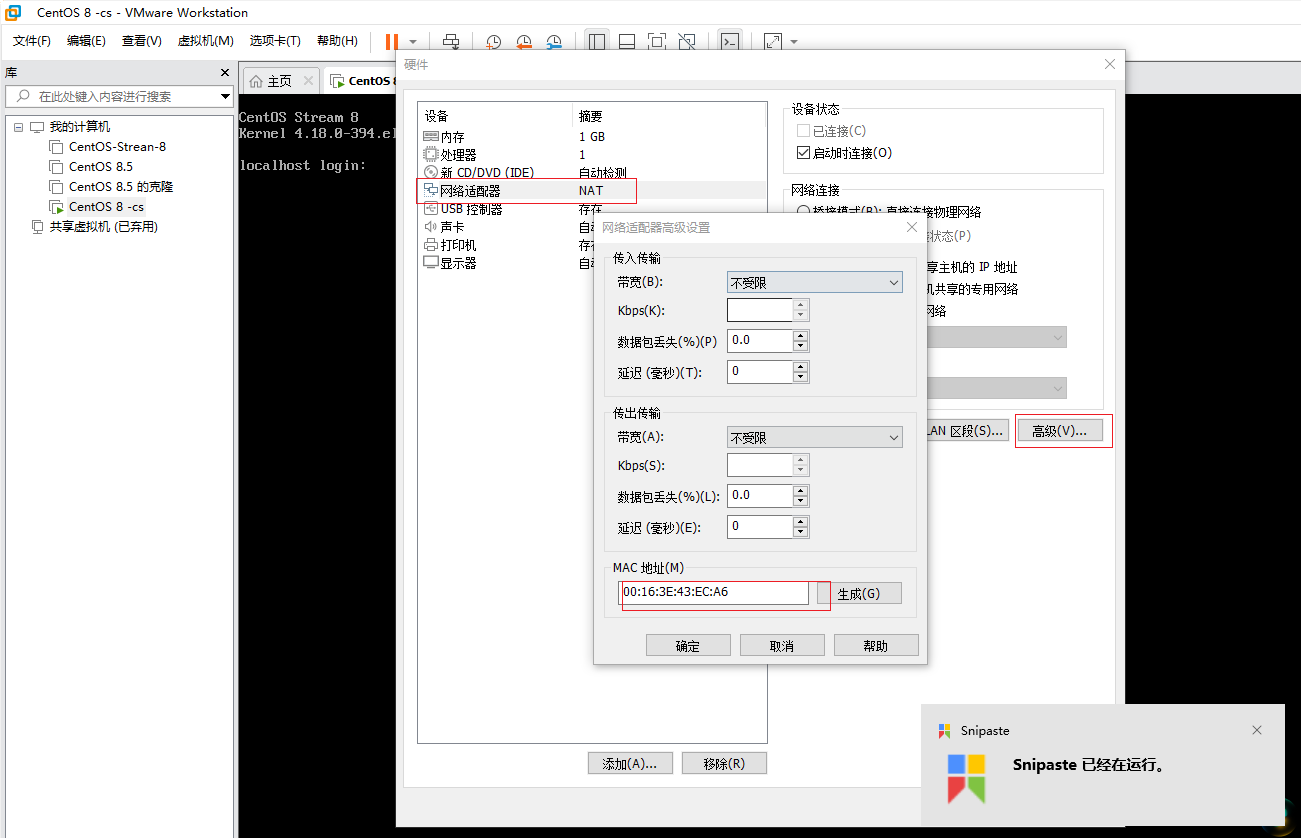The width and height of the screenshot is (1301, 838).
Task: Take a snapshot using the clock-plus icon
Action: coord(494,41)
